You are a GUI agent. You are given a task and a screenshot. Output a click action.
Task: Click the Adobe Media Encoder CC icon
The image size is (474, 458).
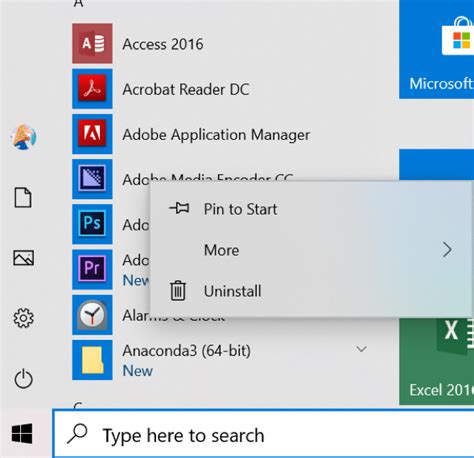click(92, 179)
